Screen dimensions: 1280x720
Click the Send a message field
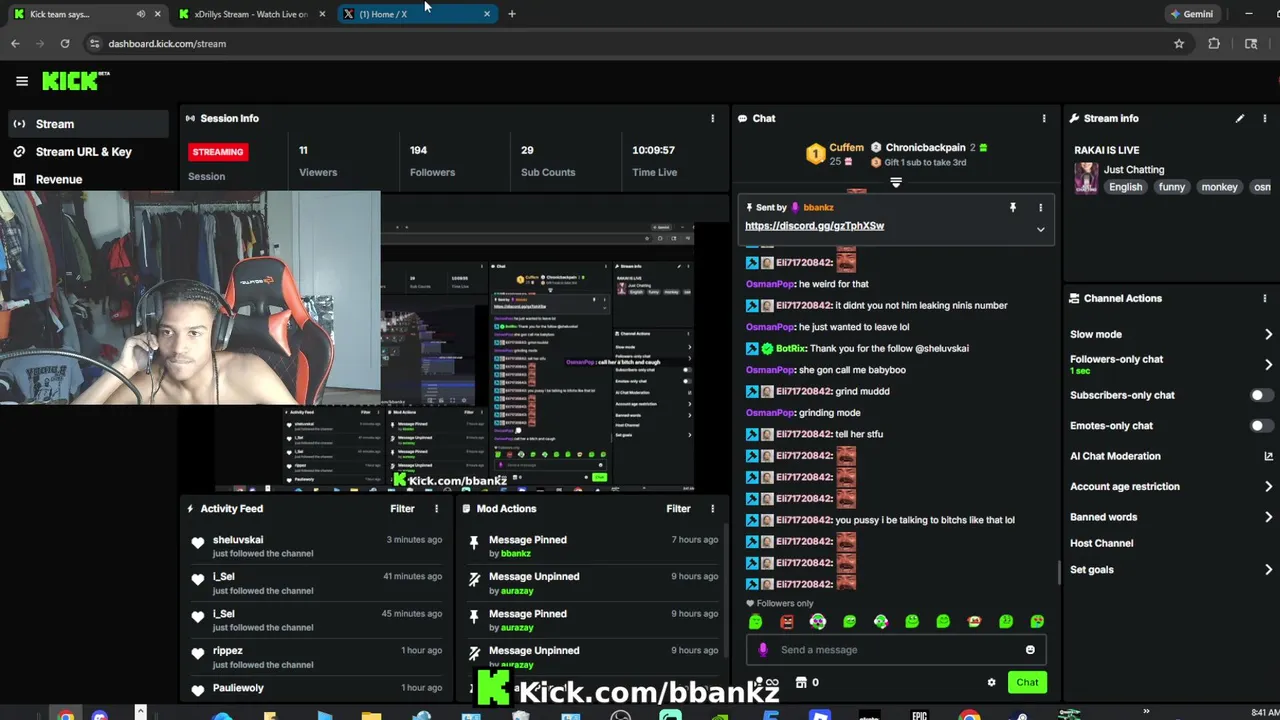pyautogui.click(x=895, y=650)
